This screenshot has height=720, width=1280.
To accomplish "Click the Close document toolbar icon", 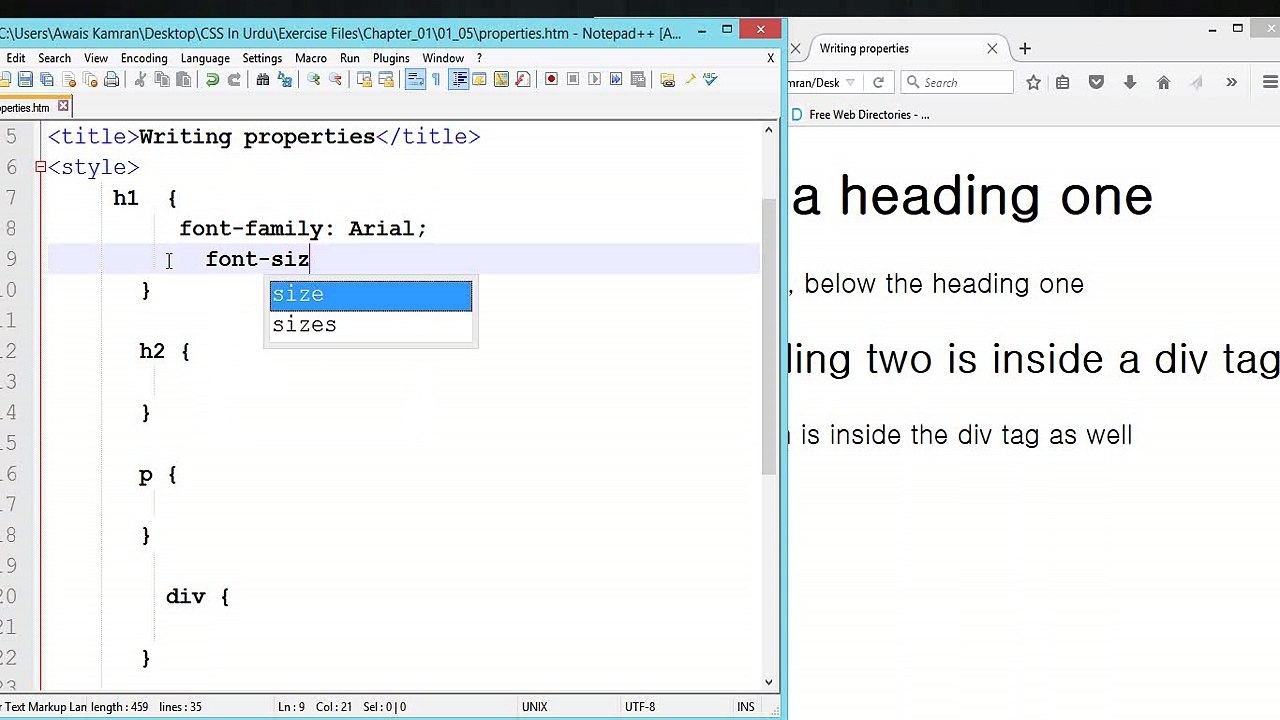I will click(68, 79).
